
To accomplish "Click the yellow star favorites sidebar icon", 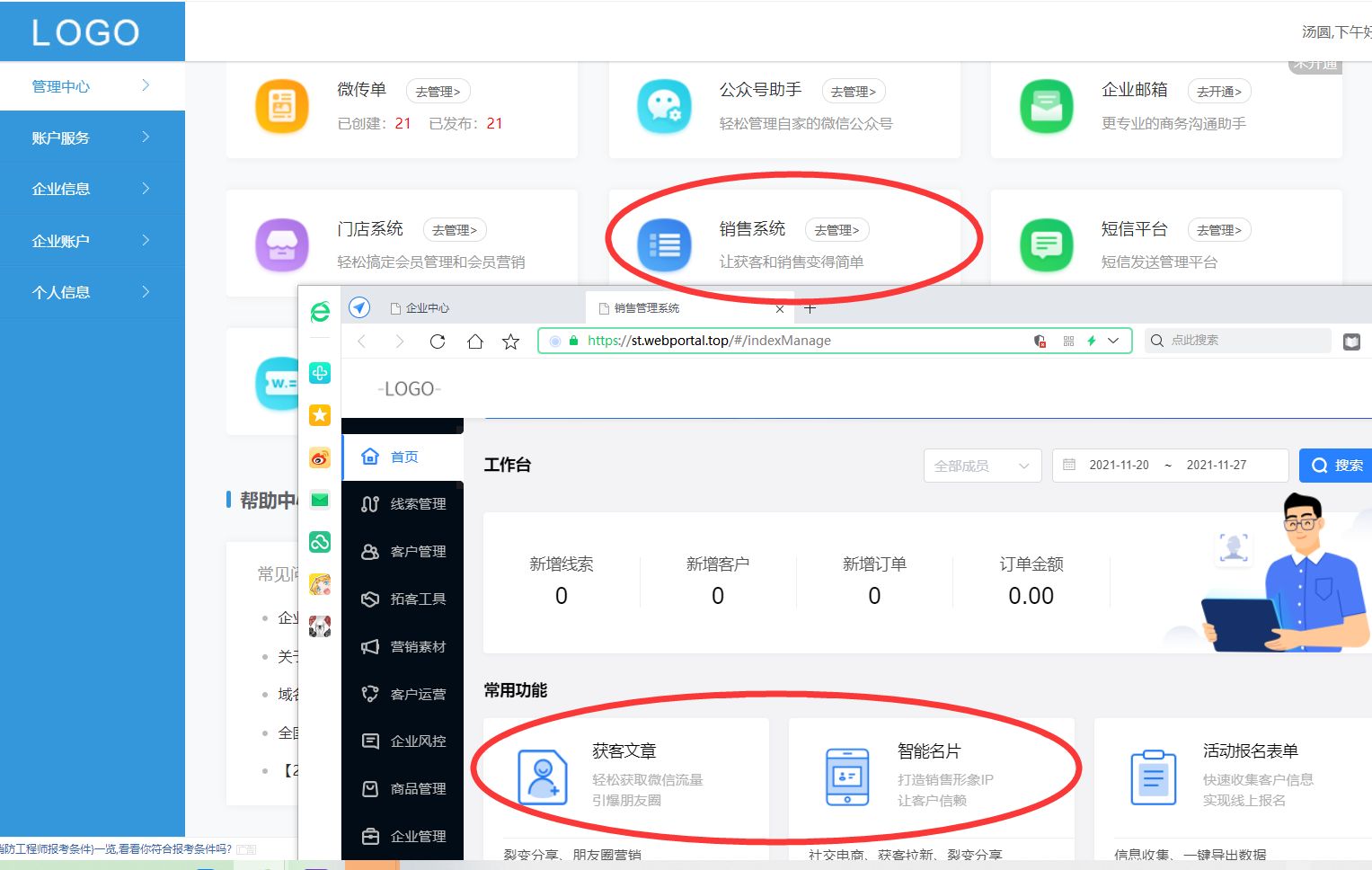I will [x=320, y=414].
